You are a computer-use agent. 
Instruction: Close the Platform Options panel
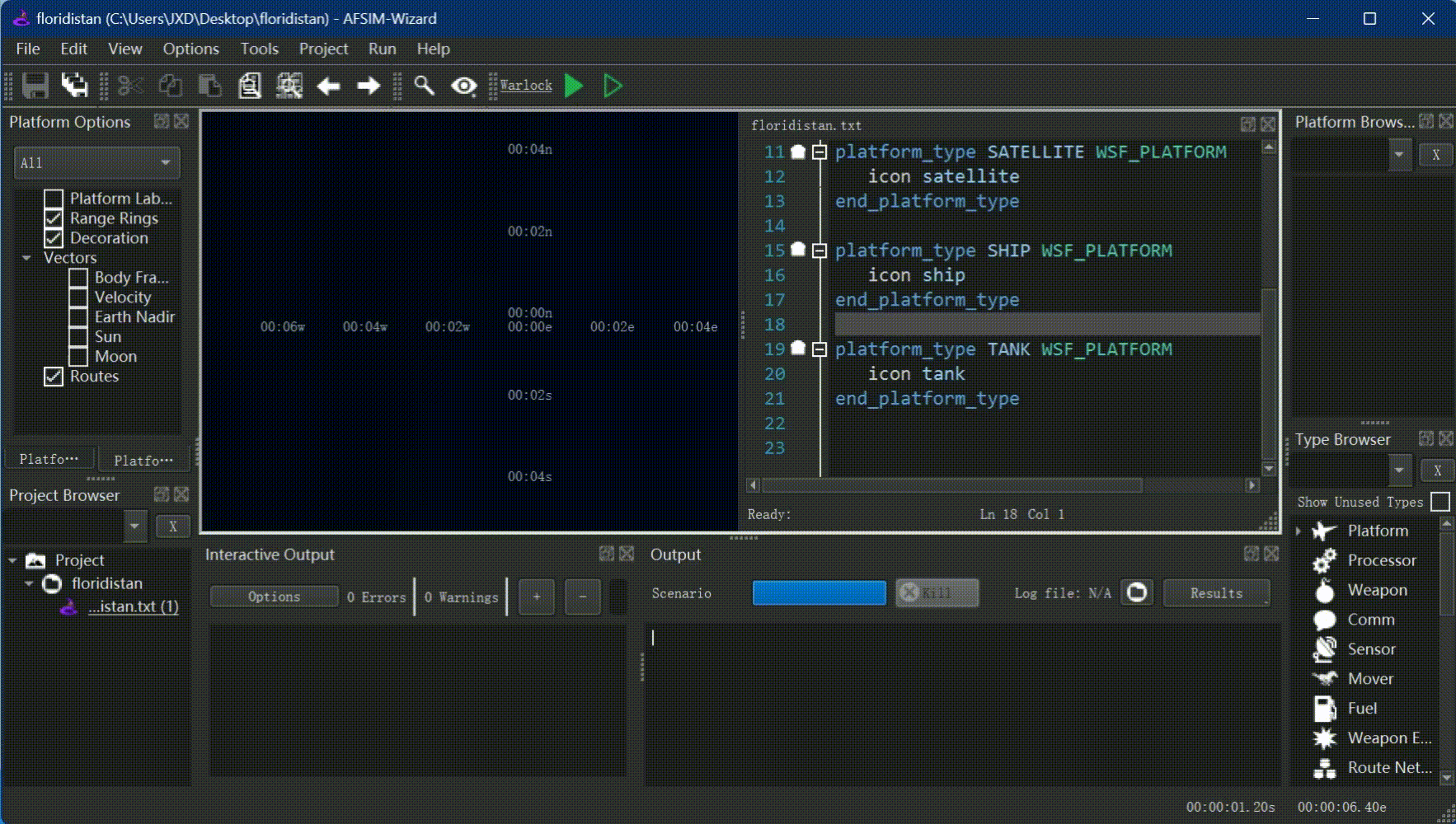point(181,121)
